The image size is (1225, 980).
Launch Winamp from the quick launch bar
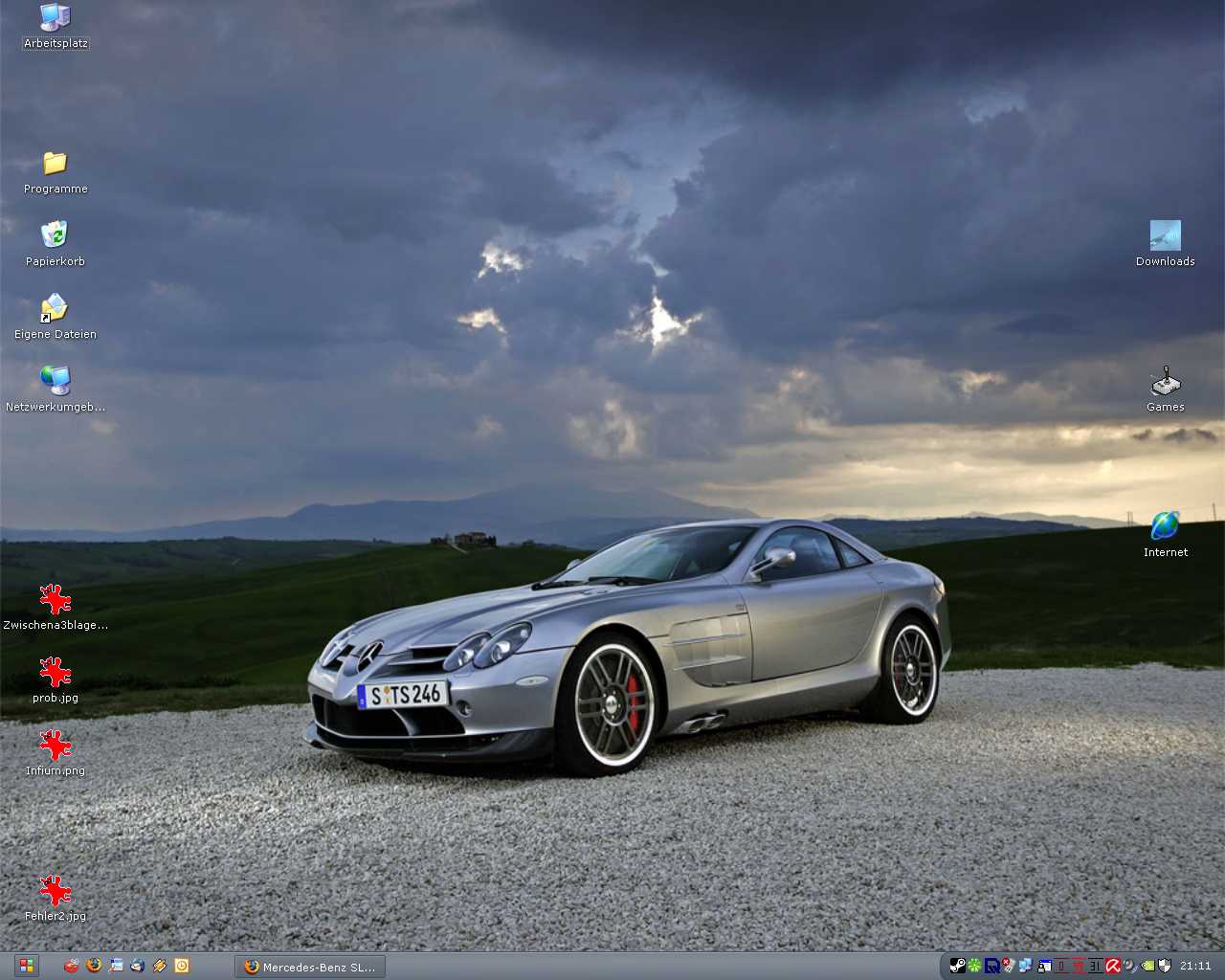[160, 966]
